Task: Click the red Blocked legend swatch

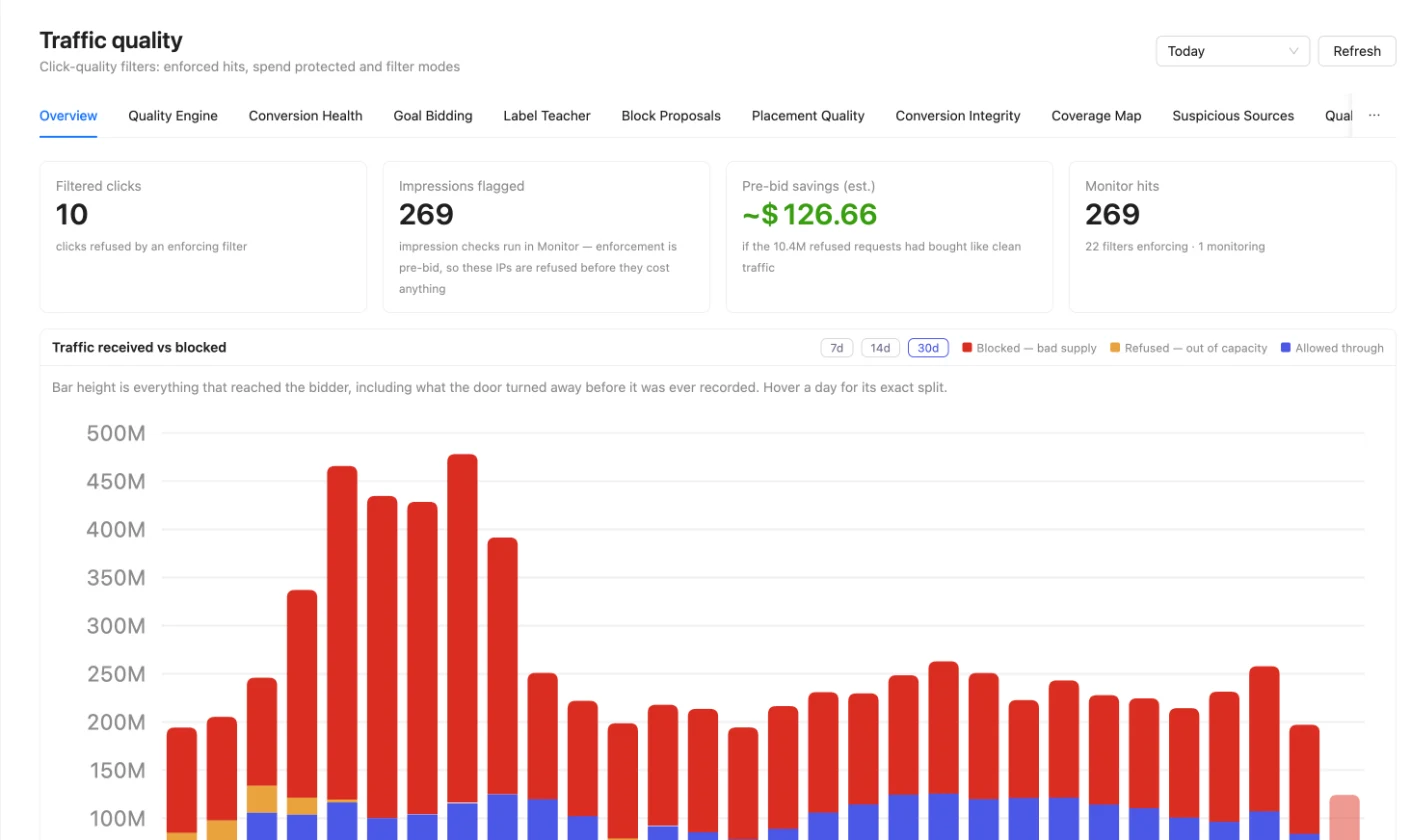Action: [x=967, y=348]
